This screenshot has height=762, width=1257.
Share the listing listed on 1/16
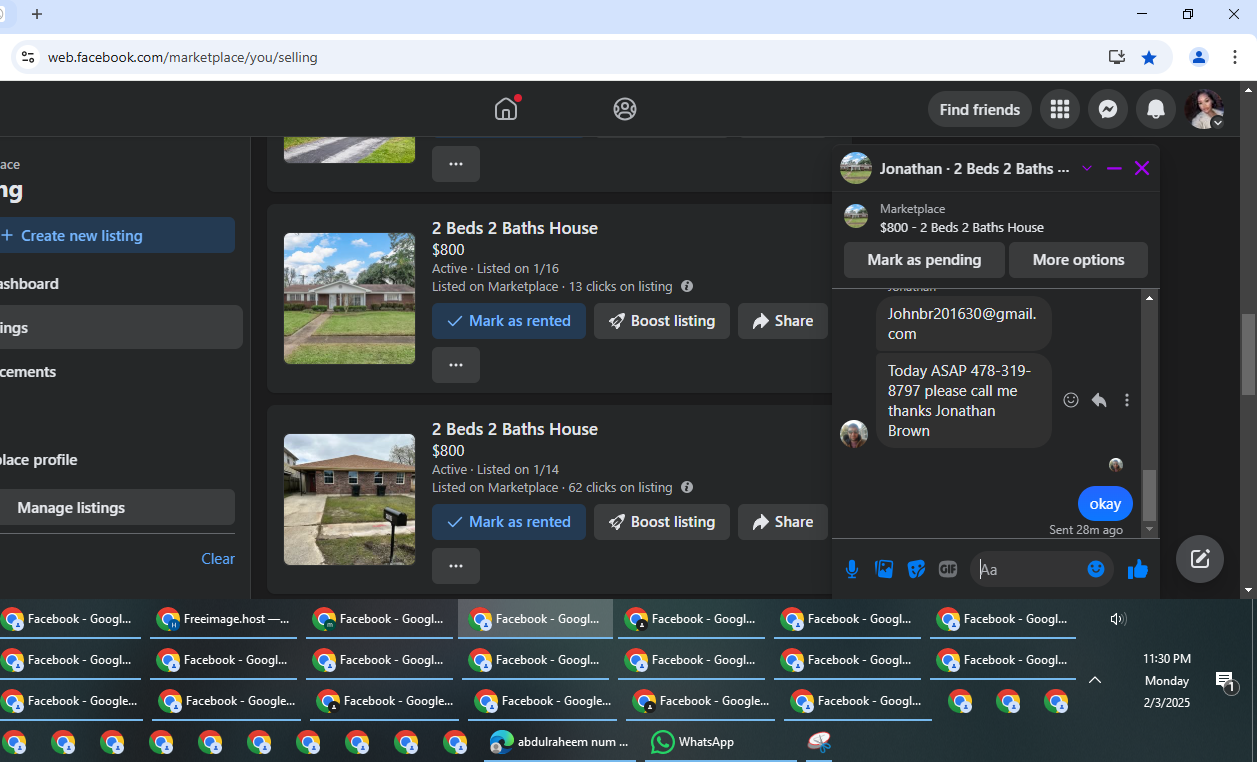(783, 321)
